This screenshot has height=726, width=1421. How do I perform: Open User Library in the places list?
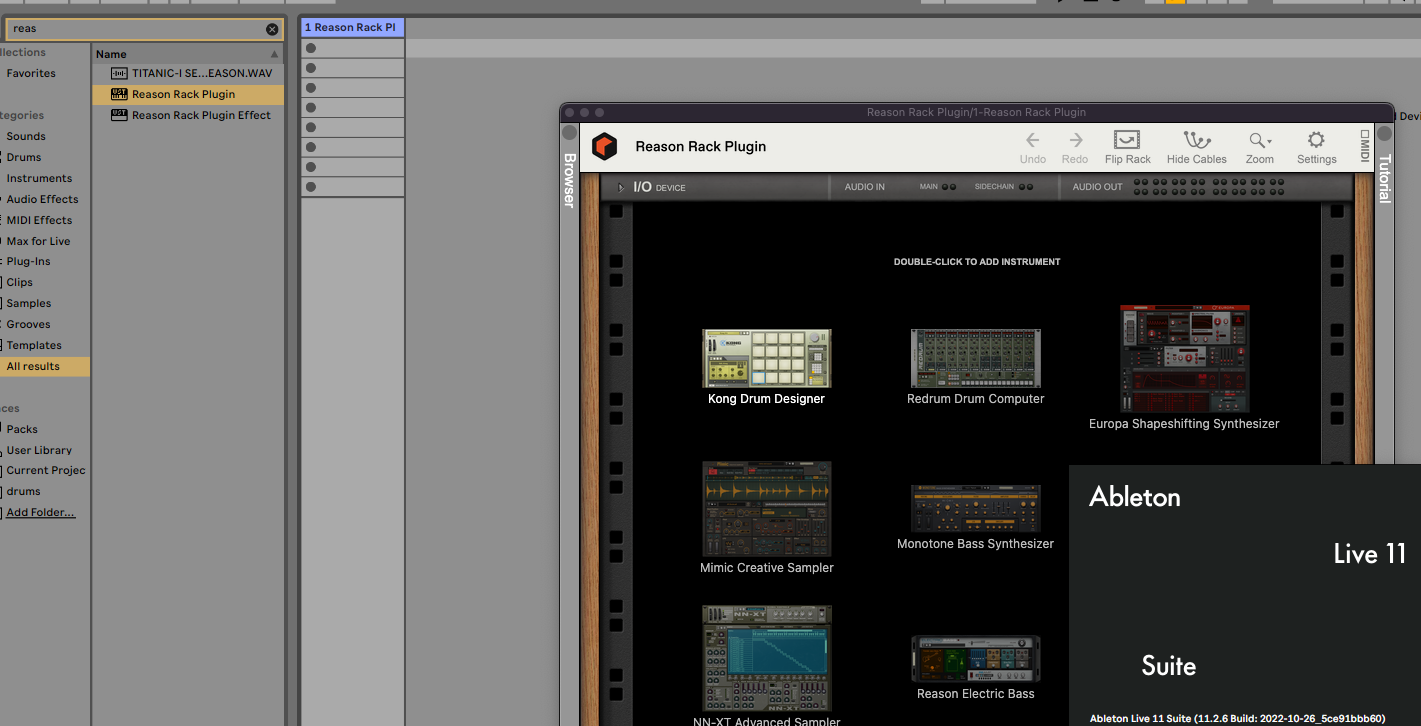click(x=39, y=450)
